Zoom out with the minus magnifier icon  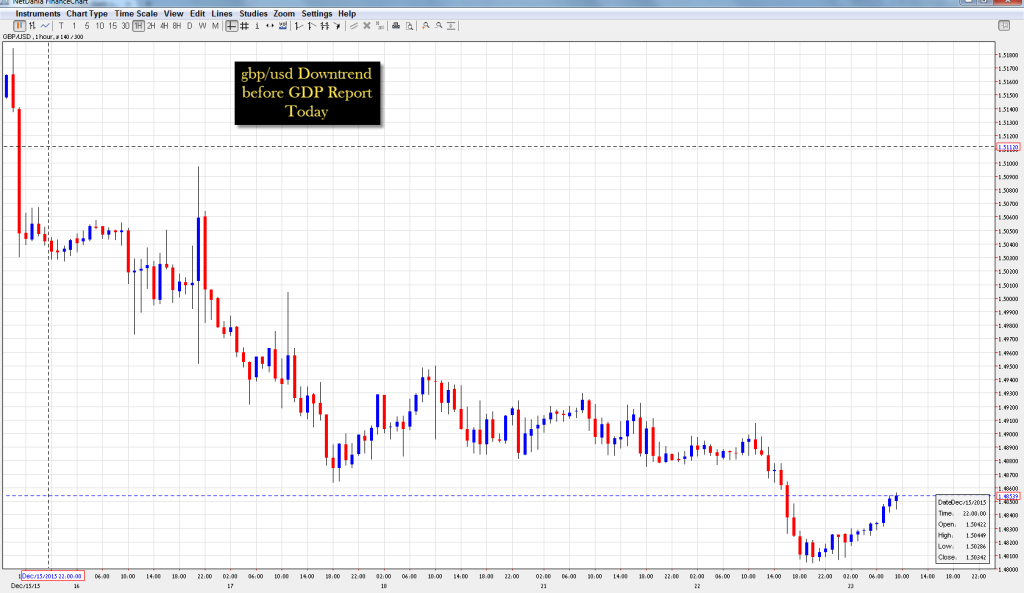pos(439,26)
